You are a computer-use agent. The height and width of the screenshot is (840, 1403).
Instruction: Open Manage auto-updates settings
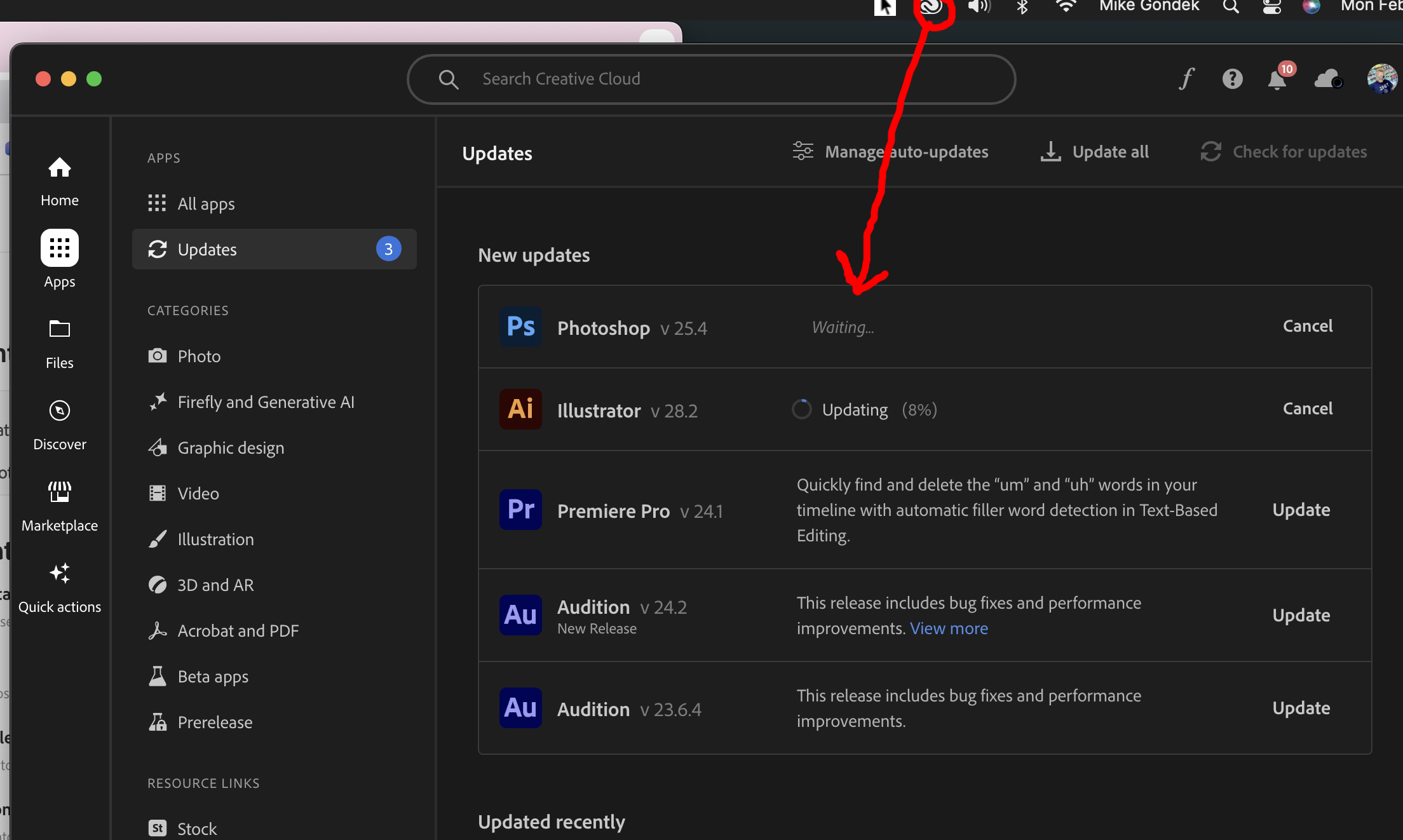pos(891,152)
